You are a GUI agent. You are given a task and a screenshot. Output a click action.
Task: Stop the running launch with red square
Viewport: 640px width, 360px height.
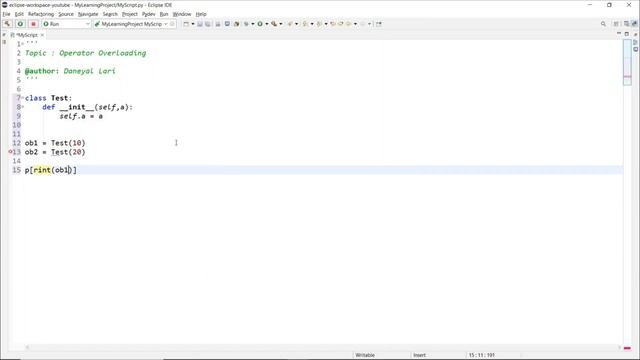(33, 24)
